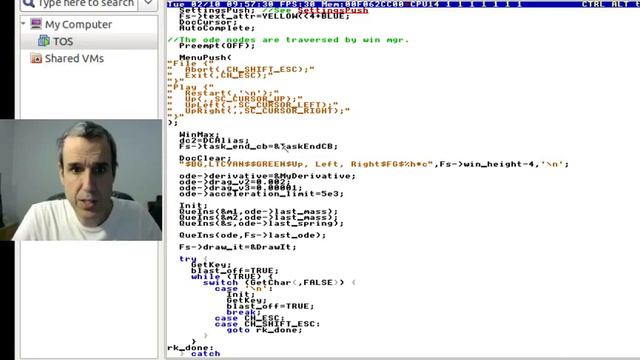
Task: Click the 'DocClear;' line
Action: click(205, 158)
